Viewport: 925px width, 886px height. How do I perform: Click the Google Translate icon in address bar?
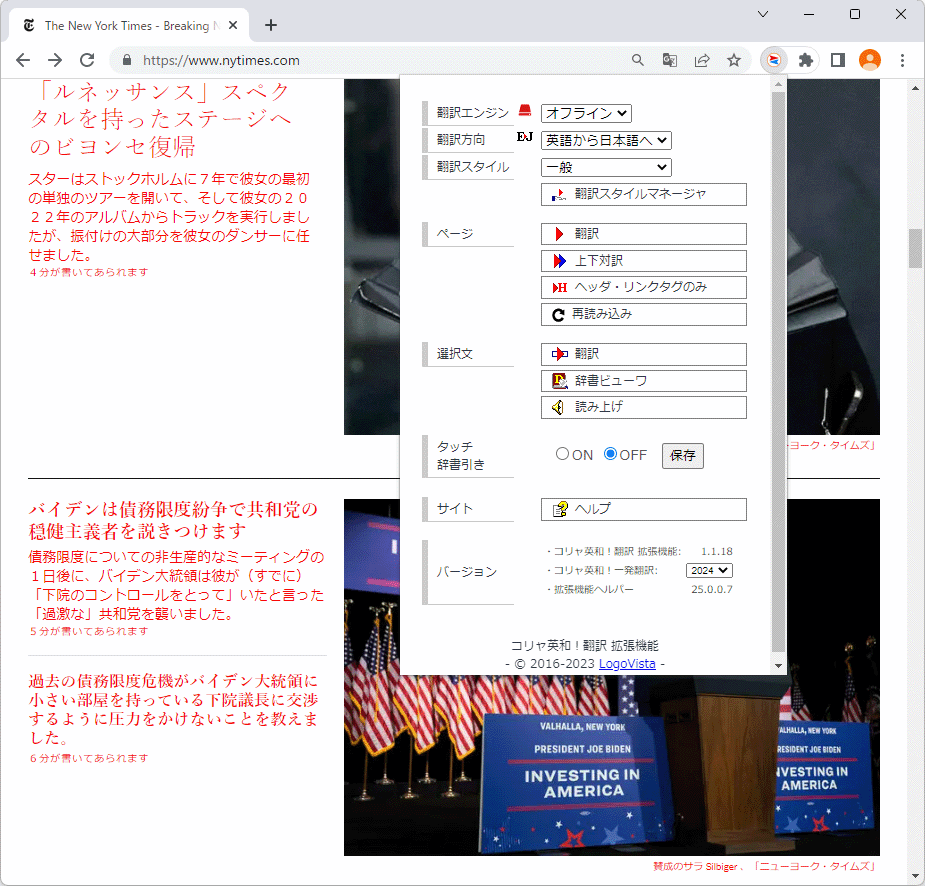click(x=670, y=60)
